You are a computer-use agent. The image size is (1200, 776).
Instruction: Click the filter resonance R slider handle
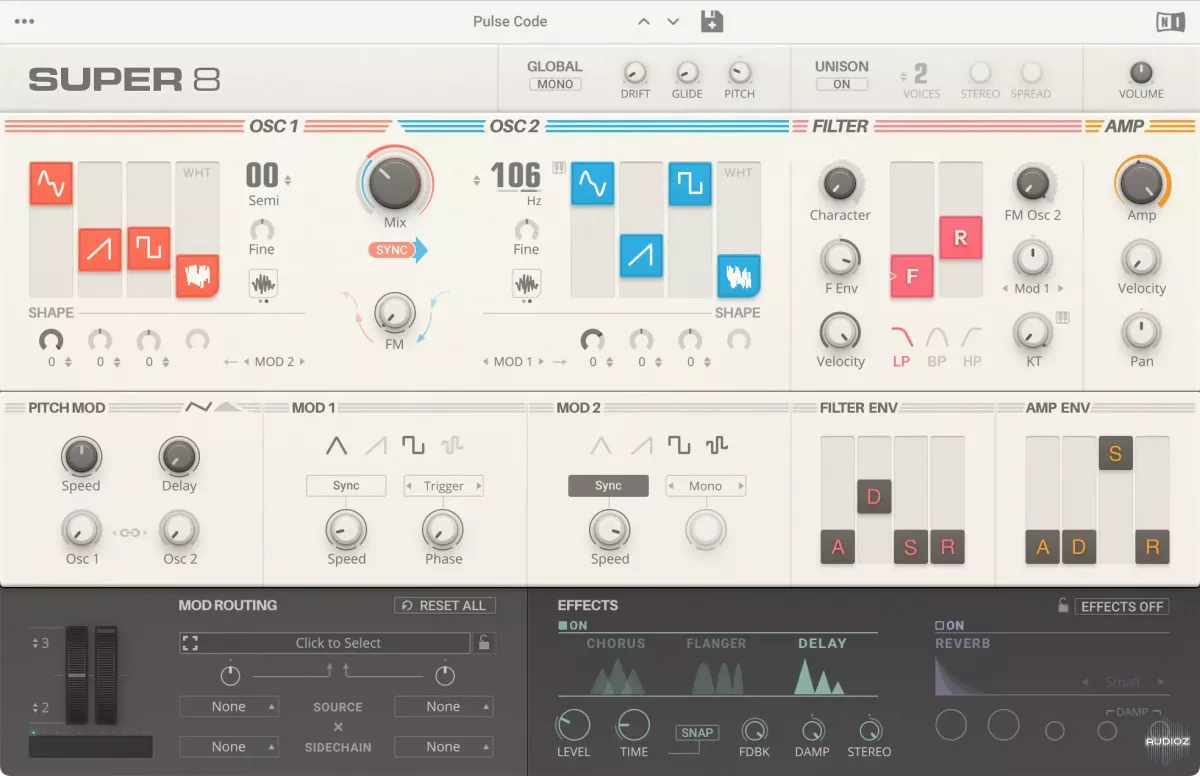coord(961,238)
